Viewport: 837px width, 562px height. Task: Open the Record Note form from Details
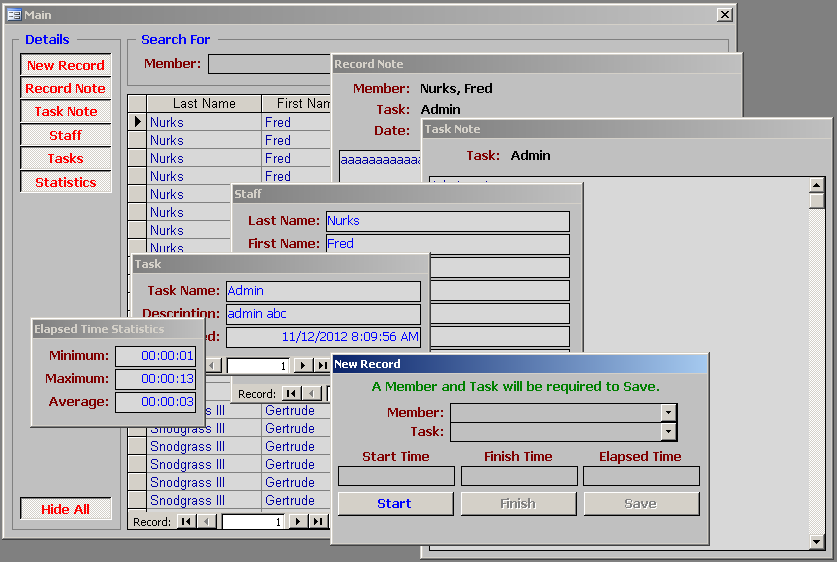(x=66, y=88)
